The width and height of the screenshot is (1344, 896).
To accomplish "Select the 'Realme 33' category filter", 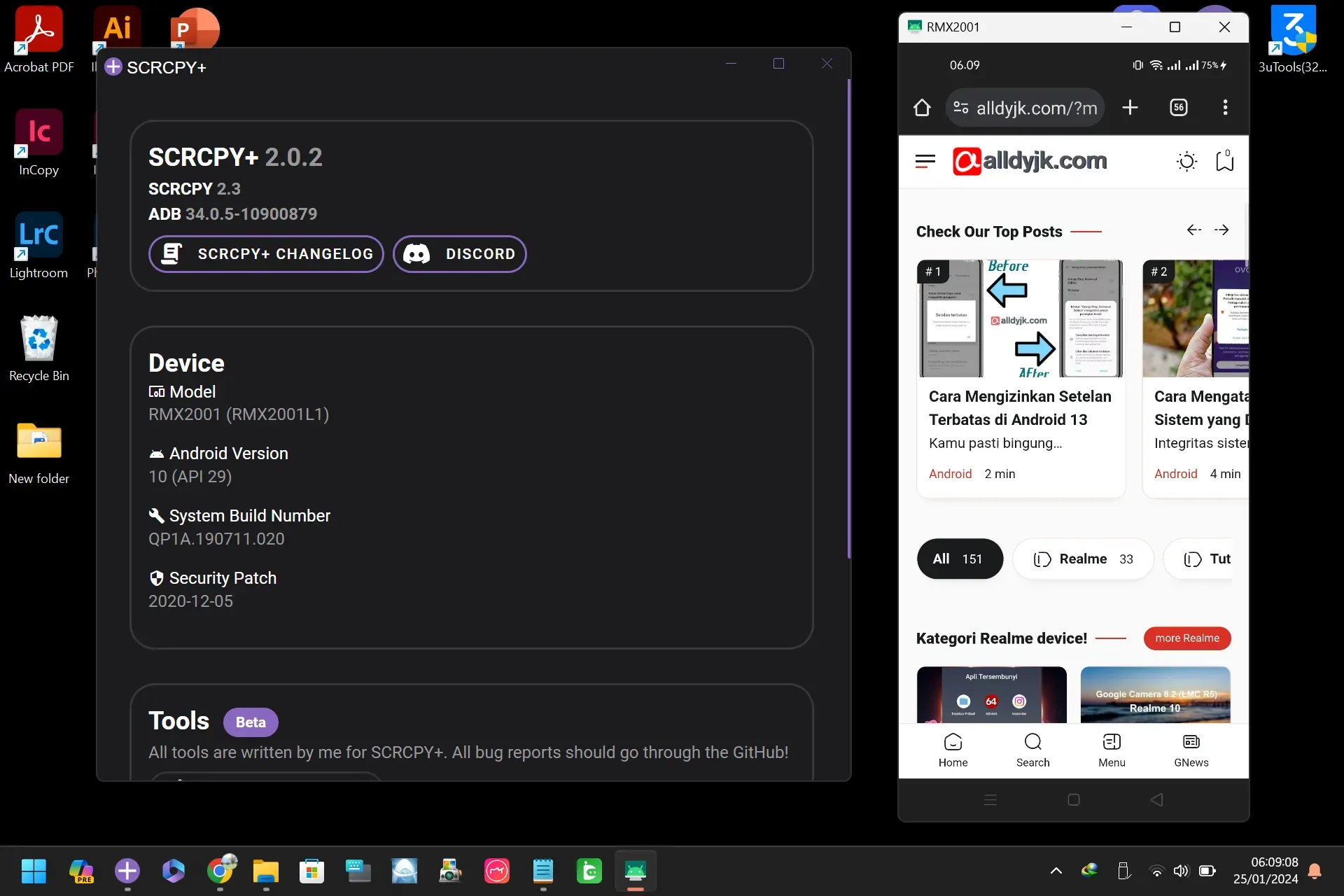I will pyautogui.click(x=1083, y=559).
